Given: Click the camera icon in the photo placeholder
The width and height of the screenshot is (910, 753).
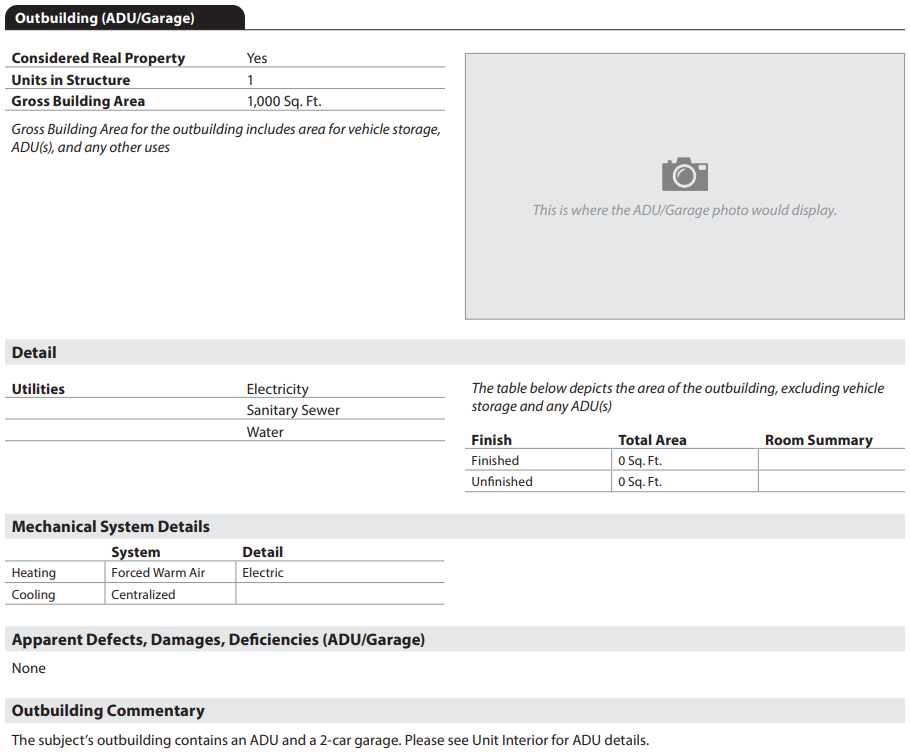Looking at the screenshot, I should pyautogui.click(x=685, y=174).
